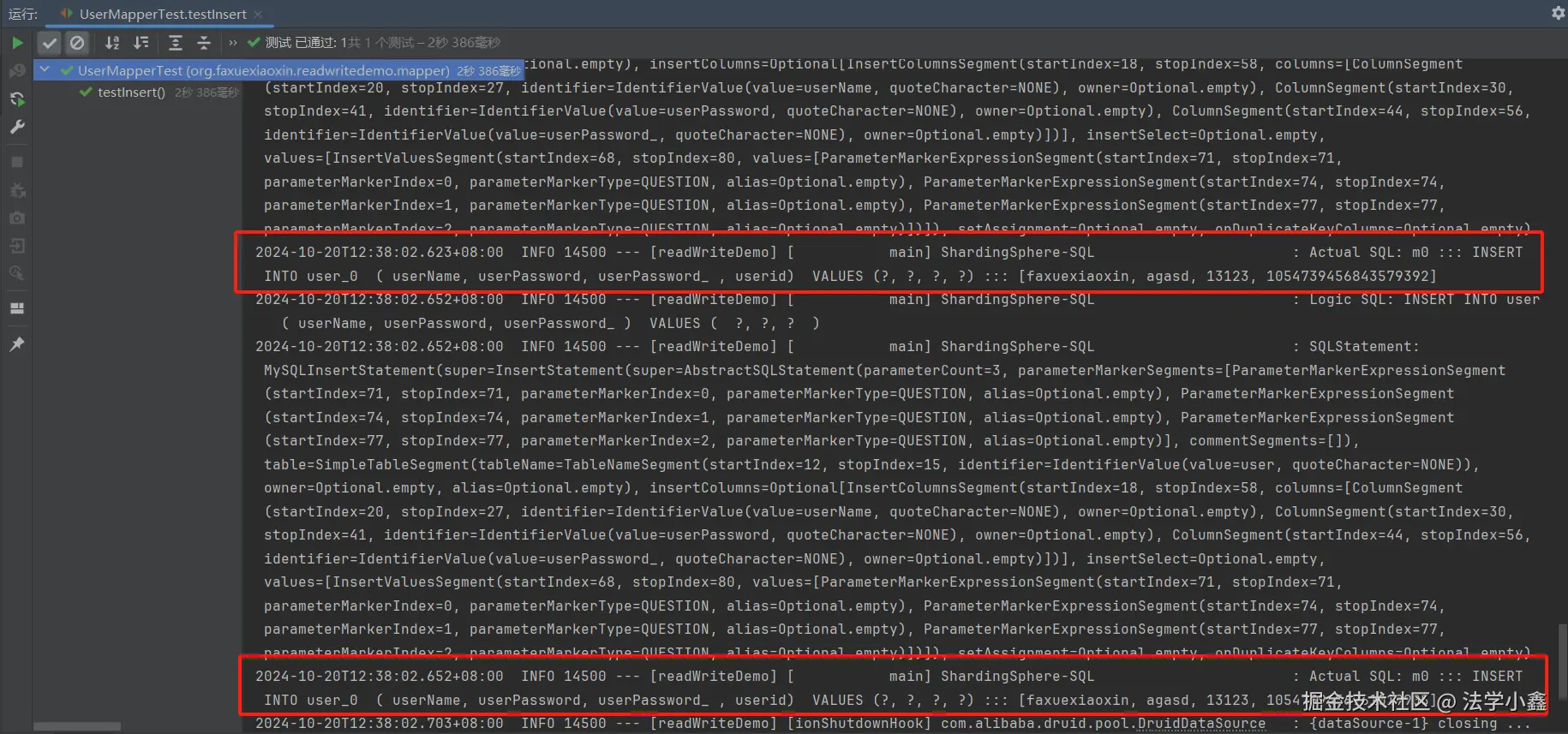Click the ': SQLStatement:' log line

tap(837, 347)
